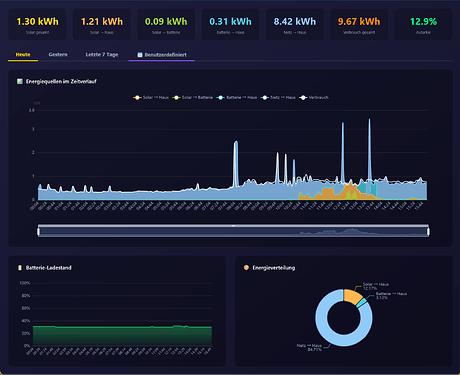Click the right handle of the zoom slider
The image size is (460, 375).
pos(428,231)
